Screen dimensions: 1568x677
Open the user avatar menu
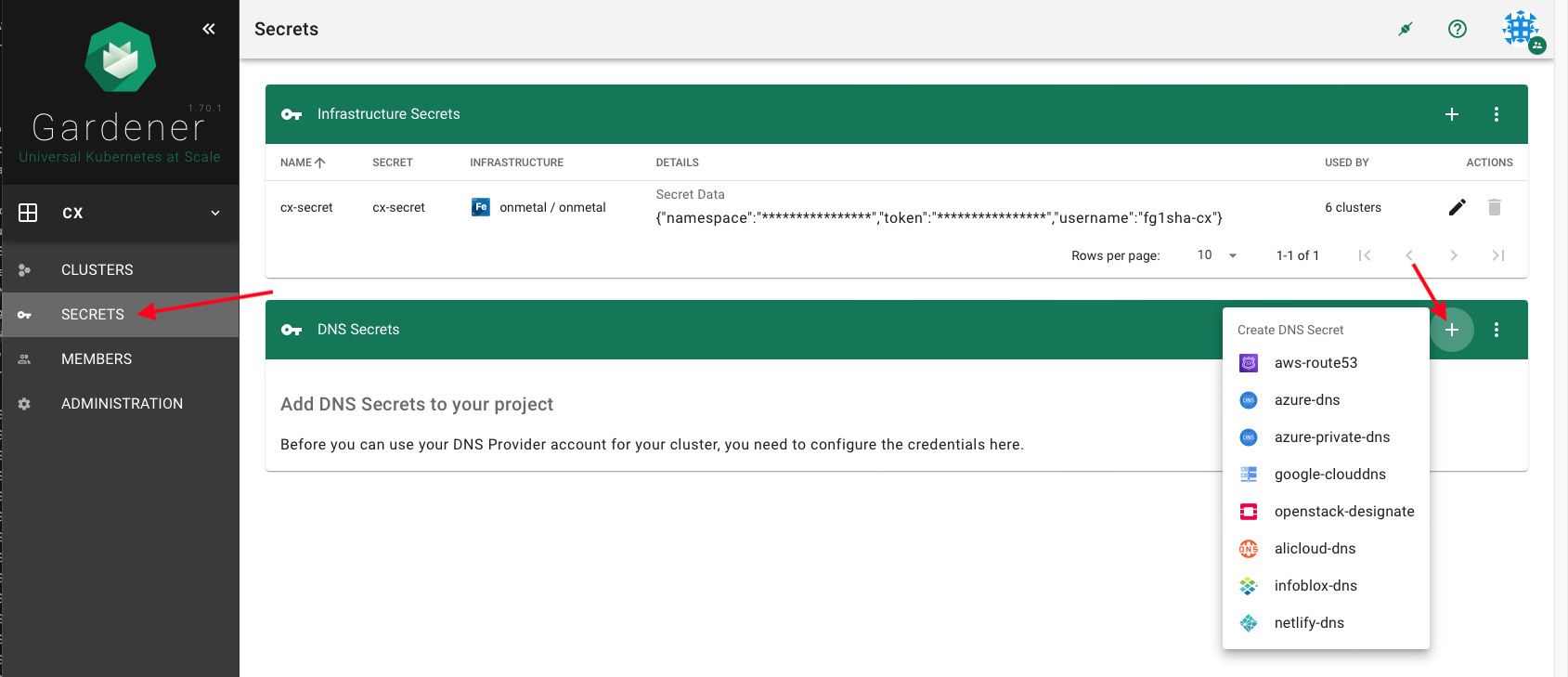tap(1522, 30)
